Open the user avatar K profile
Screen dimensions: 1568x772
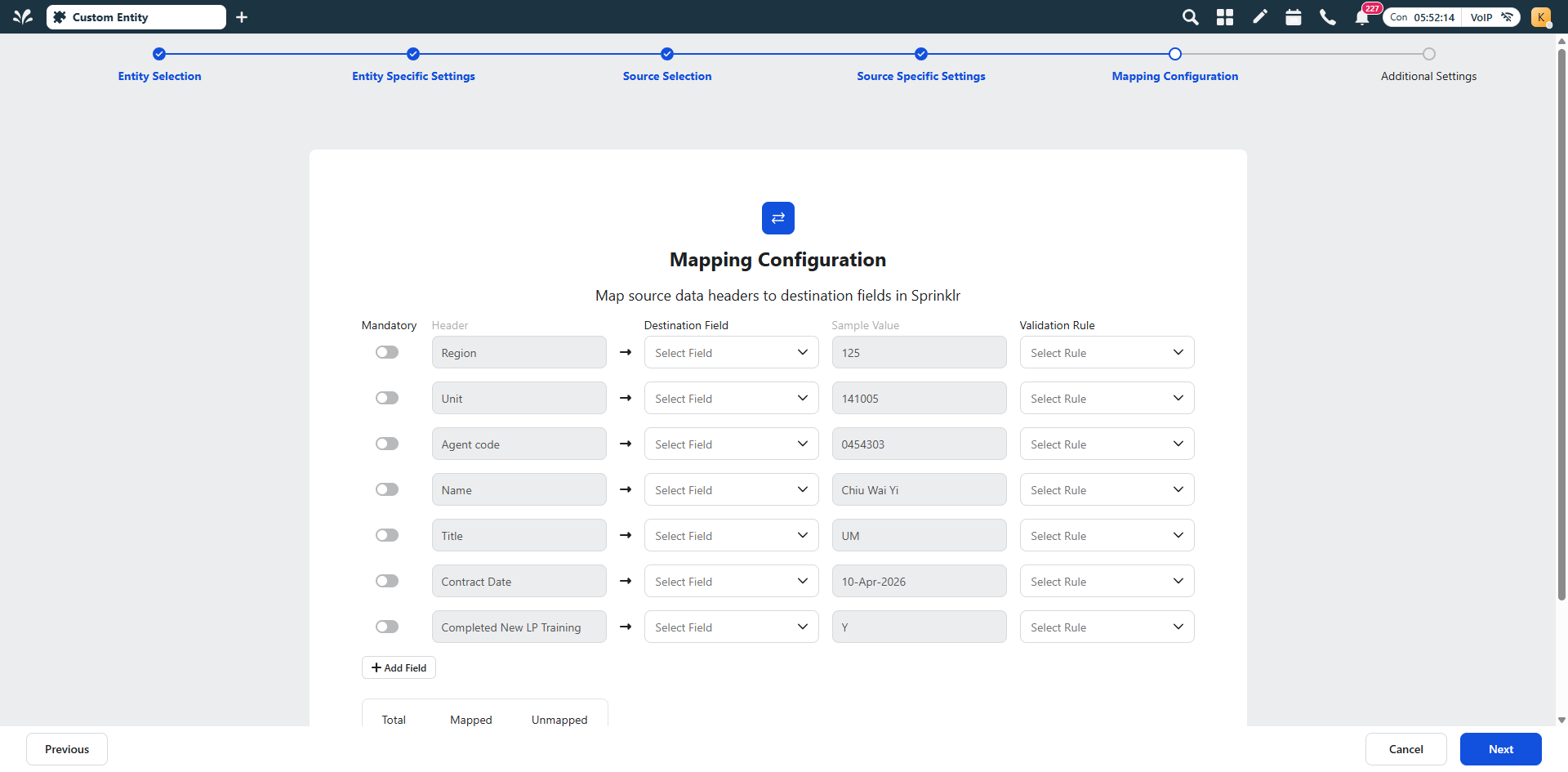(1541, 17)
